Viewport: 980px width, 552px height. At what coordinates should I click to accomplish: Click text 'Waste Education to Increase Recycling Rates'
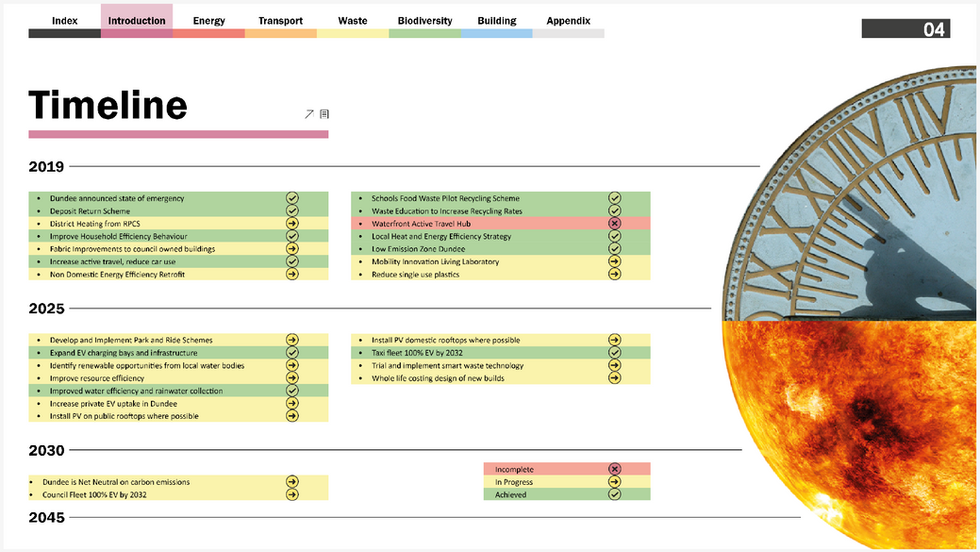pos(447,211)
